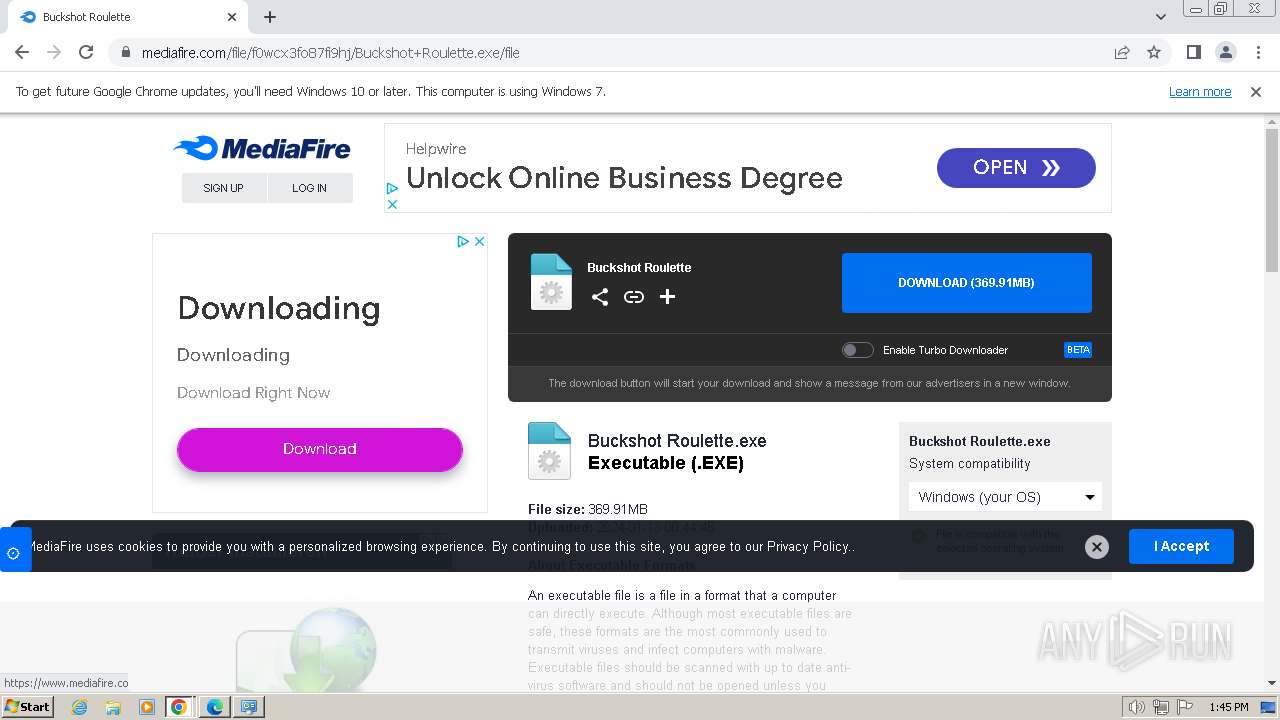Dismiss cookie banner with X icon

[1097, 547]
